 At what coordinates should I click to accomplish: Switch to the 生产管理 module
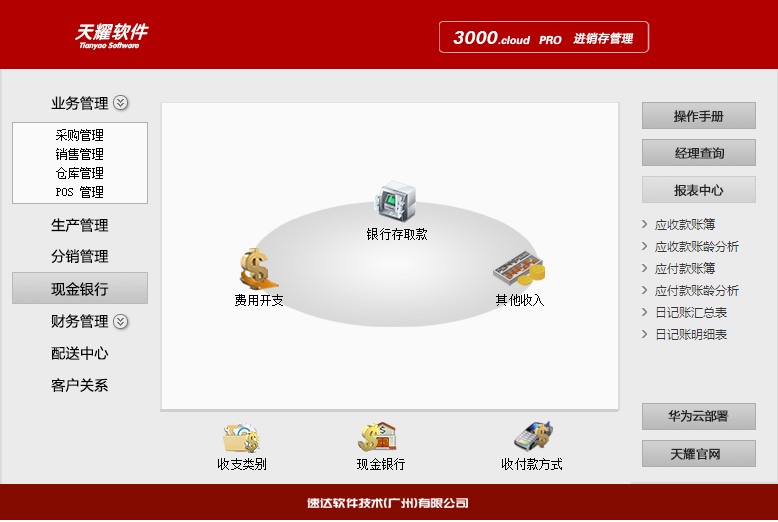coord(80,225)
